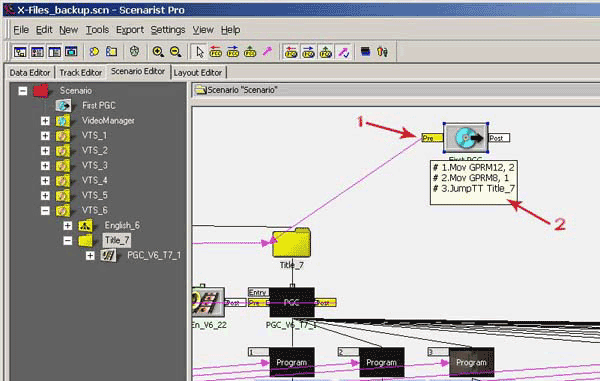This screenshot has height=381, width=600.
Task: Click the First PGC disc node in the canvas
Action: pyautogui.click(x=466, y=138)
